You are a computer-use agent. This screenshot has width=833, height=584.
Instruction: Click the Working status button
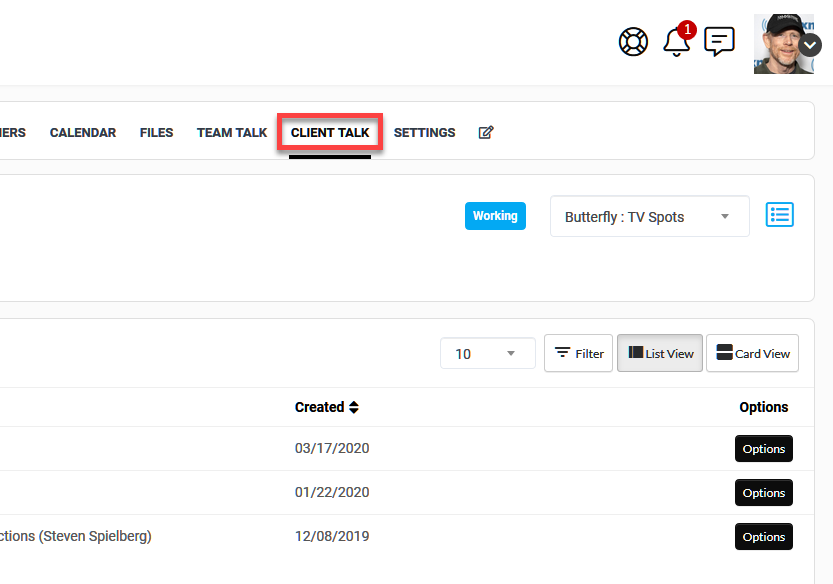coord(495,216)
